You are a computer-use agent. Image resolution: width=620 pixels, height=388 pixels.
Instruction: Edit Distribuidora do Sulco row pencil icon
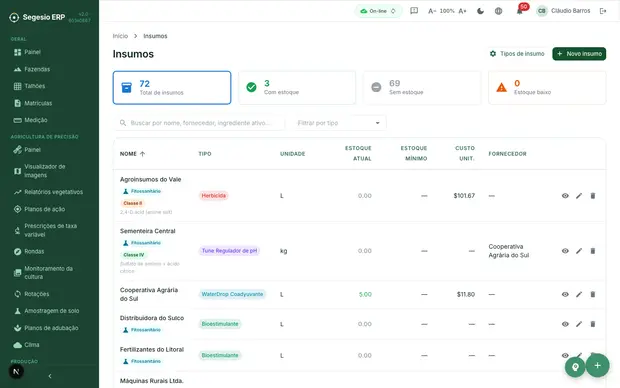pos(579,324)
